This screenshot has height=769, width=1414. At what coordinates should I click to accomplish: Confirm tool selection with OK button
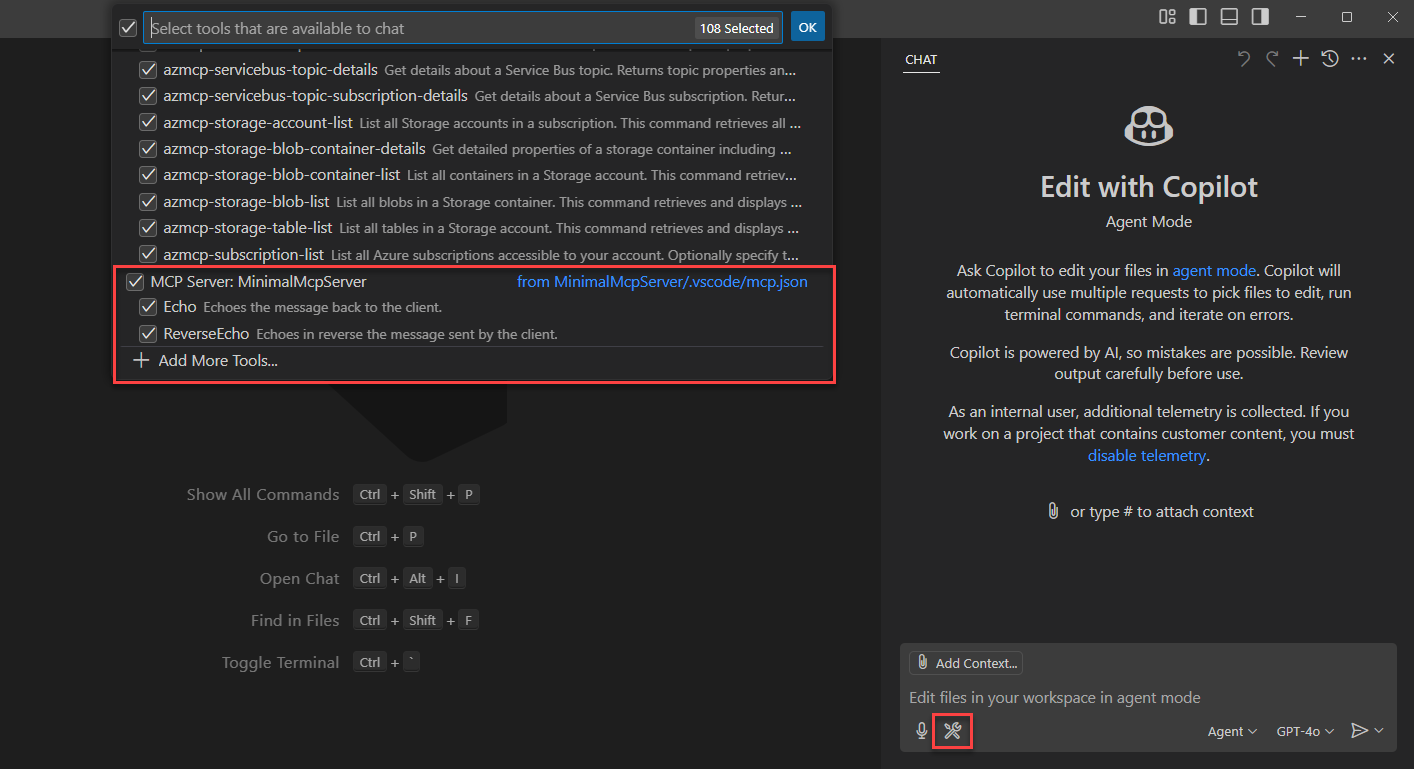pos(807,27)
